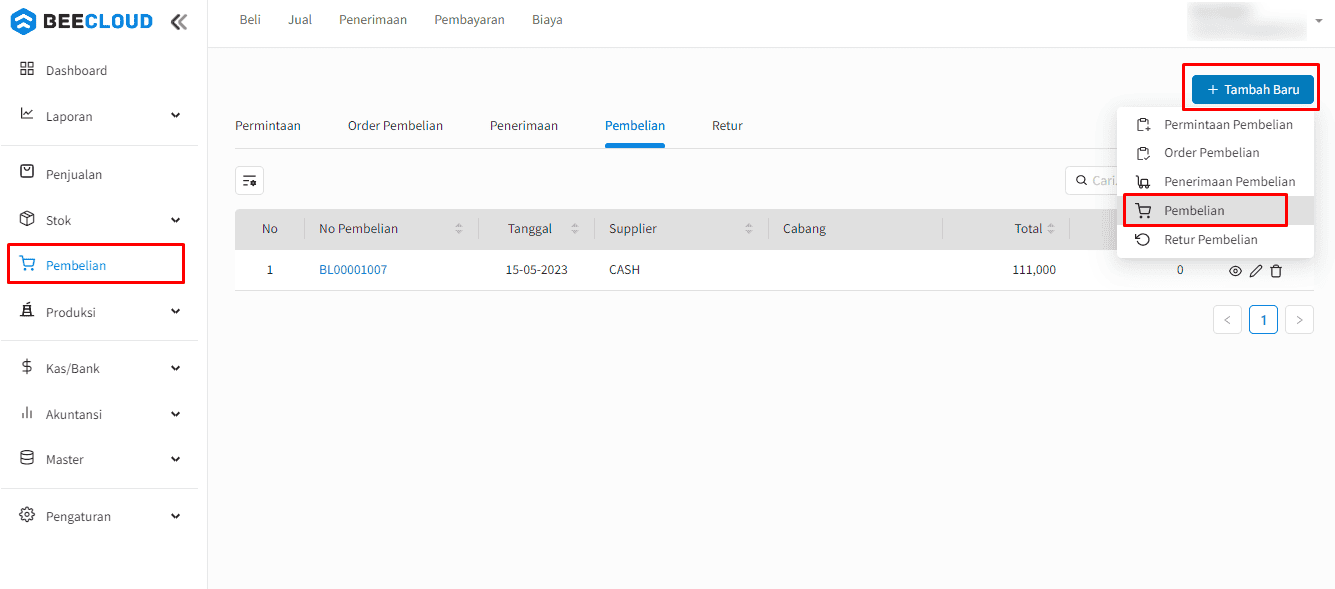Sort by Tanggal column
Screen dimensions: 1335x589
click(x=575, y=229)
